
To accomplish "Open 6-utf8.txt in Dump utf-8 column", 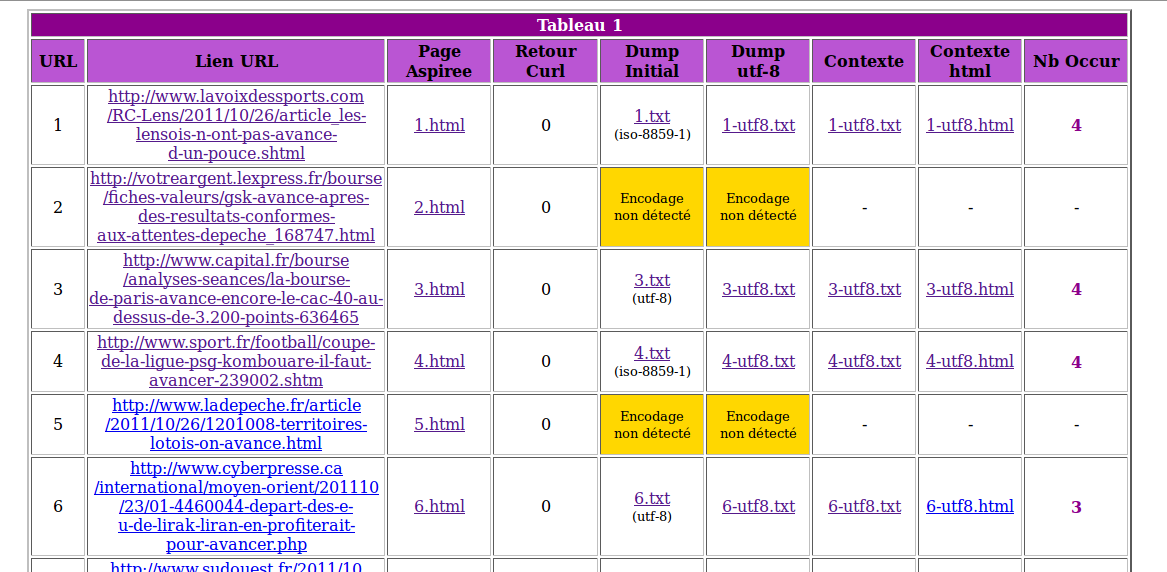I will 758,507.
